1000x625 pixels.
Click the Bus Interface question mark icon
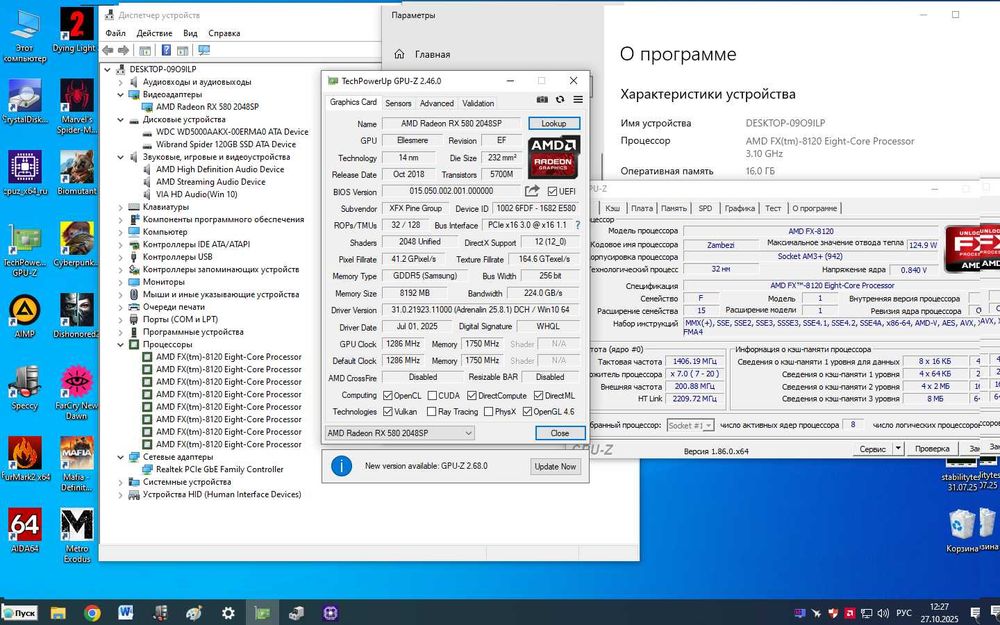coord(578,225)
